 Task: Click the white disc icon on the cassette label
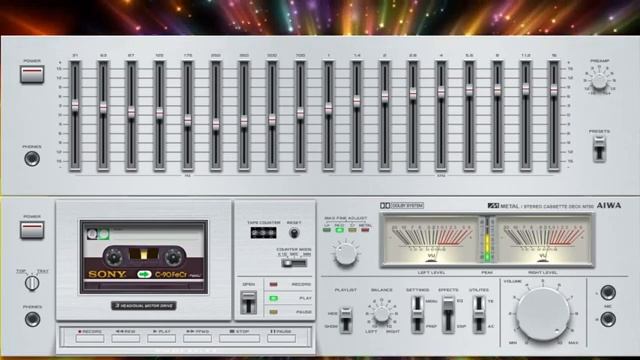(92, 233)
